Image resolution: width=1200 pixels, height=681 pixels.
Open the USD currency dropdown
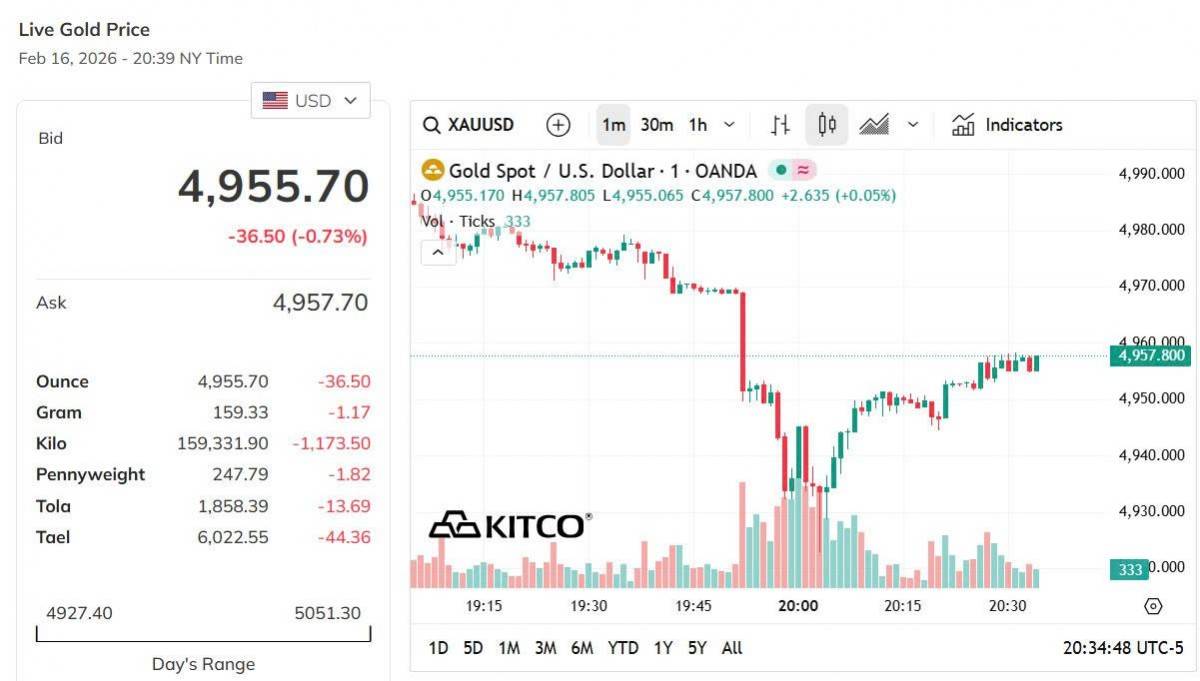point(310,100)
